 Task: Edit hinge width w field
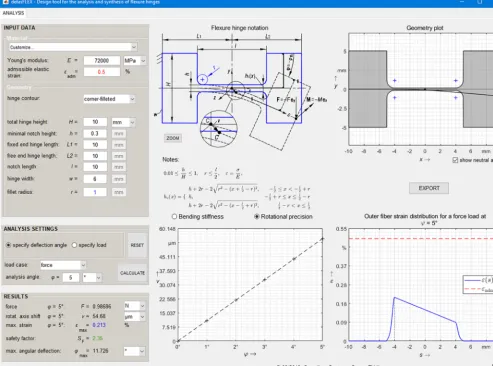[95, 179]
